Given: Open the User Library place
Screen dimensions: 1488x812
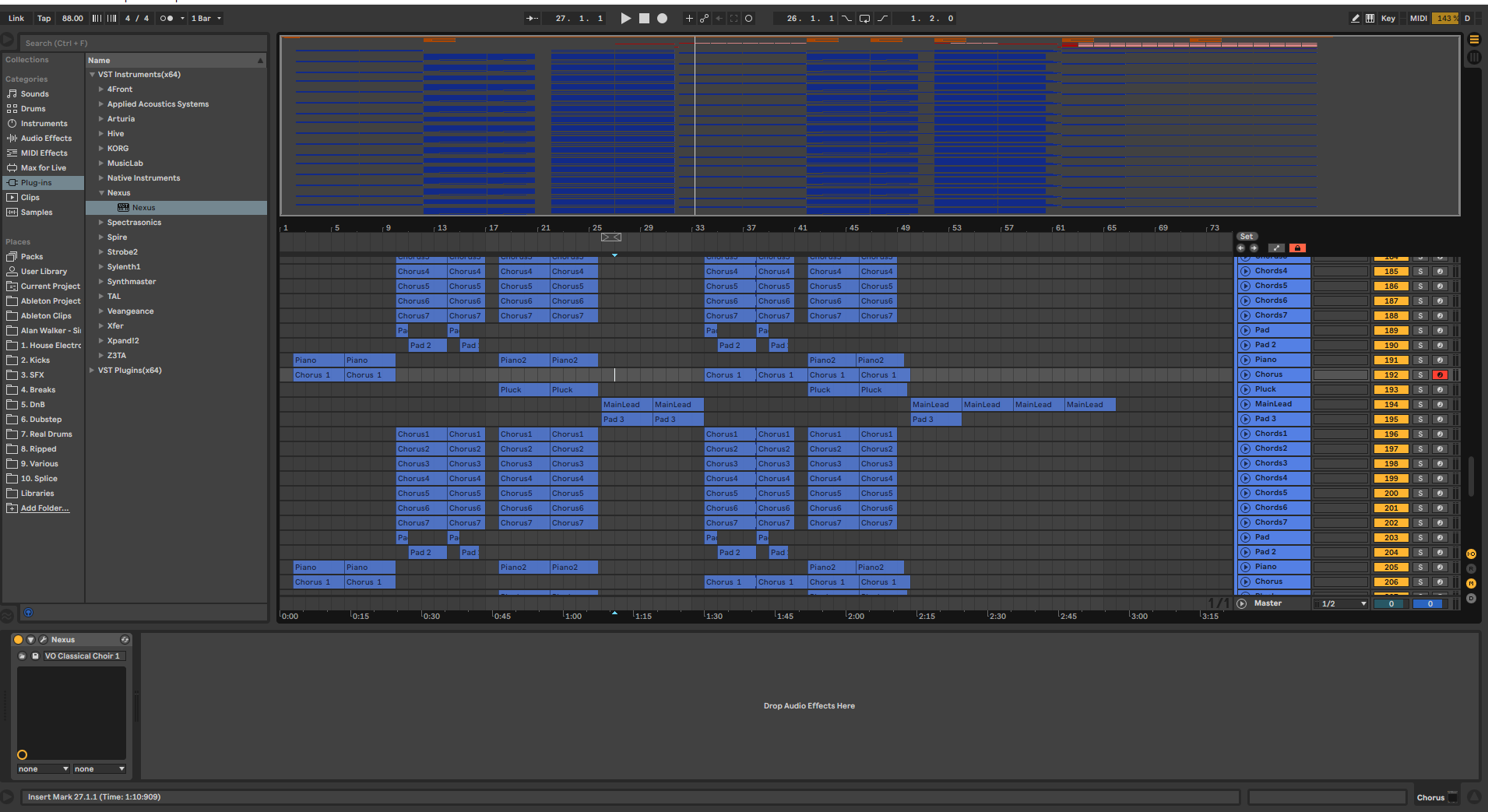Looking at the screenshot, I should (44, 272).
